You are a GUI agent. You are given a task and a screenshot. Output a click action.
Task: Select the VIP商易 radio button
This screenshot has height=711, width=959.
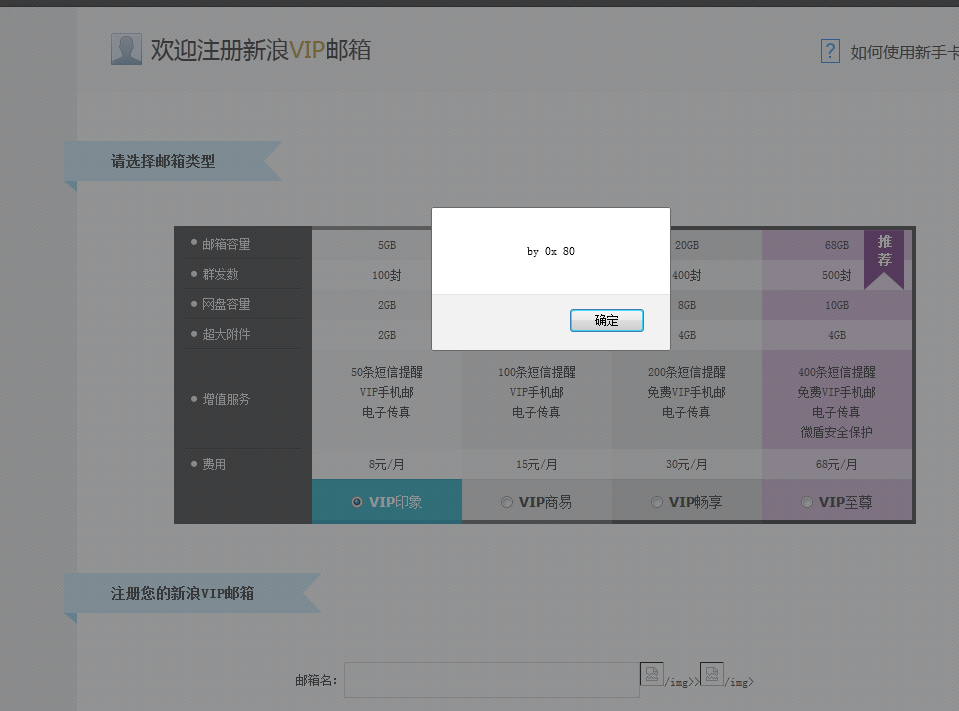506,502
